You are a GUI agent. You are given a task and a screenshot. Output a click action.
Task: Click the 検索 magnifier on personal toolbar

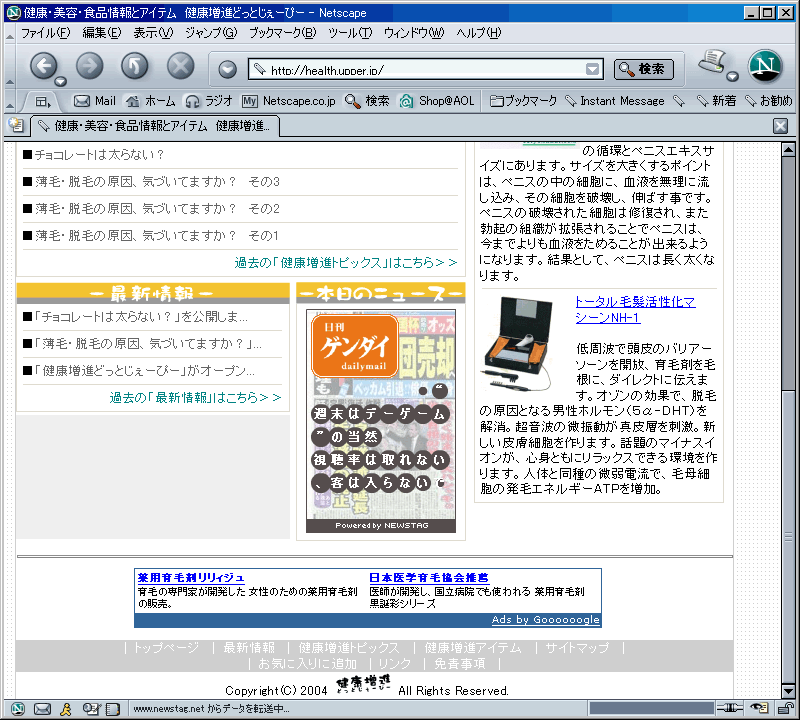(x=367, y=101)
